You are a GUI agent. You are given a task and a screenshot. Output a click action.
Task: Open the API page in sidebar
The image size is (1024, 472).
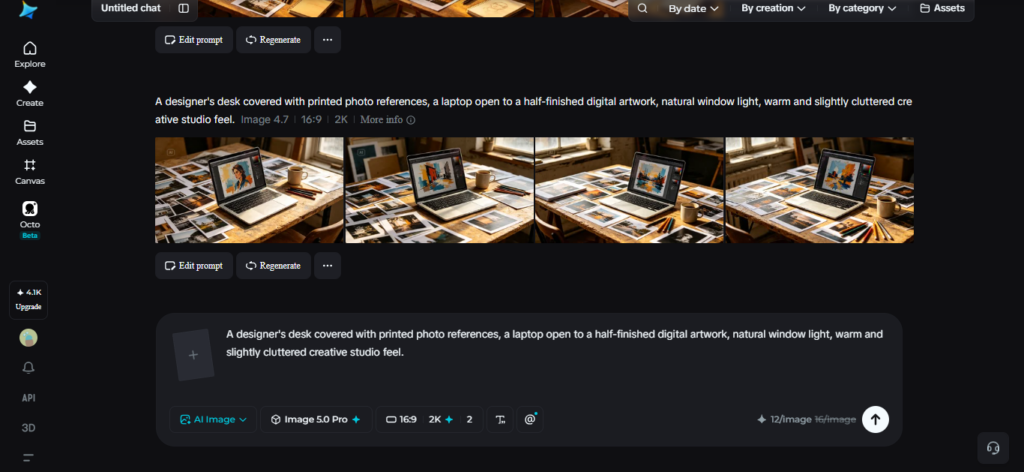point(29,398)
